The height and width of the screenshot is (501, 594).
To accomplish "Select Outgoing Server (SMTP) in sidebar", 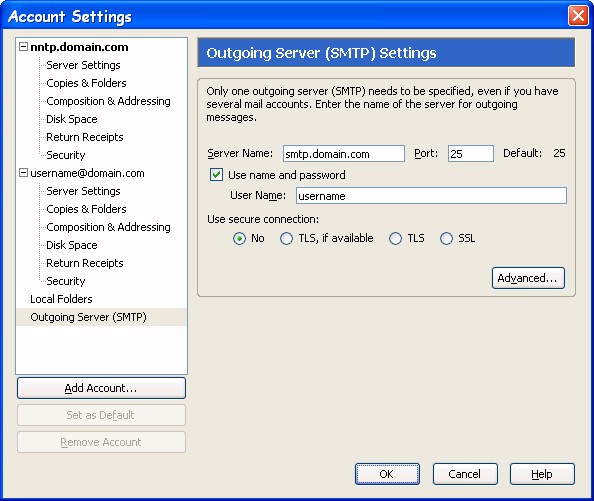I will pos(88,317).
